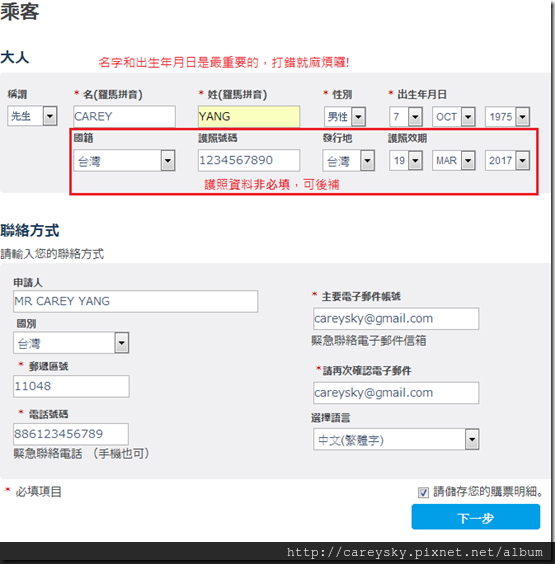The width and height of the screenshot is (555, 564).
Task: Open the 性別 gender dropdown showing 男性
Action: 345,117
